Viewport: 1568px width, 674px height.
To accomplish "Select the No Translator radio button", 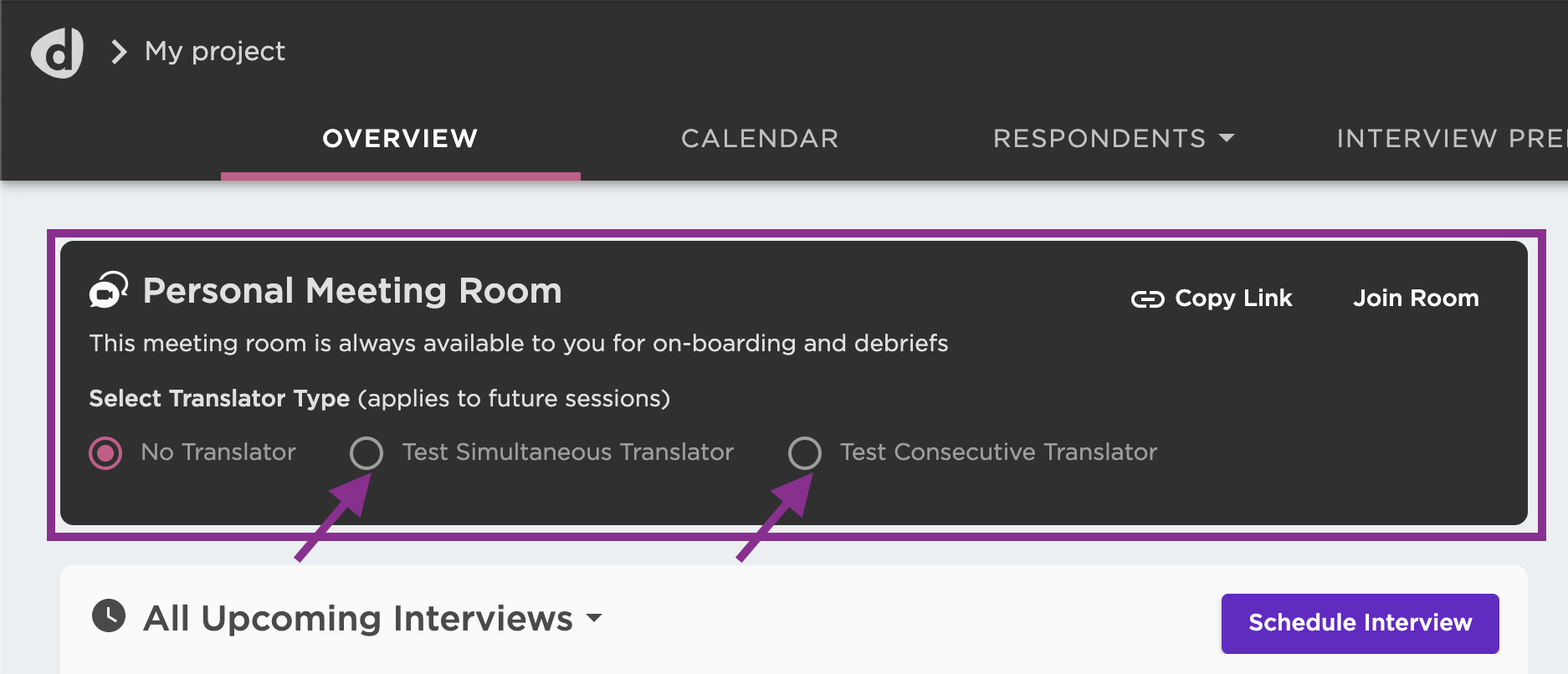I will tap(105, 453).
